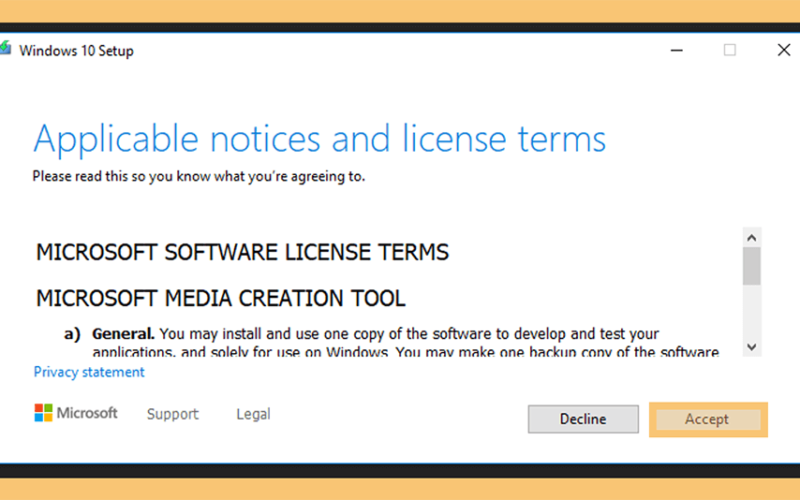Click the "Windows 10 Setup" title text
Screen dimensions: 800x500
(77, 51)
